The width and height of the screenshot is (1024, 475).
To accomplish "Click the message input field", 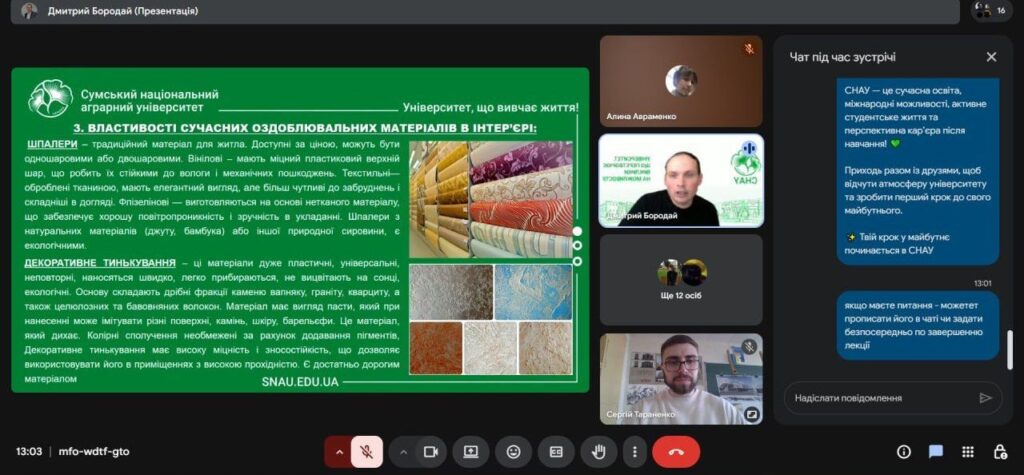I will point(876,398).
